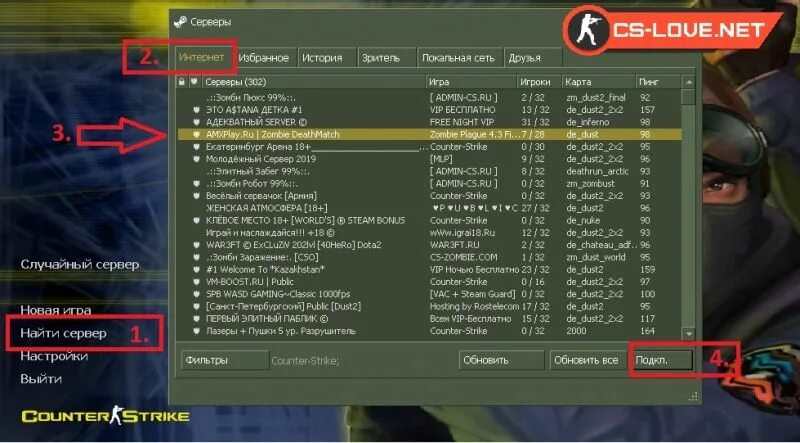Open the Интернет tab
The height and width of the screenshot is (443, 800).
coord(202,57)
